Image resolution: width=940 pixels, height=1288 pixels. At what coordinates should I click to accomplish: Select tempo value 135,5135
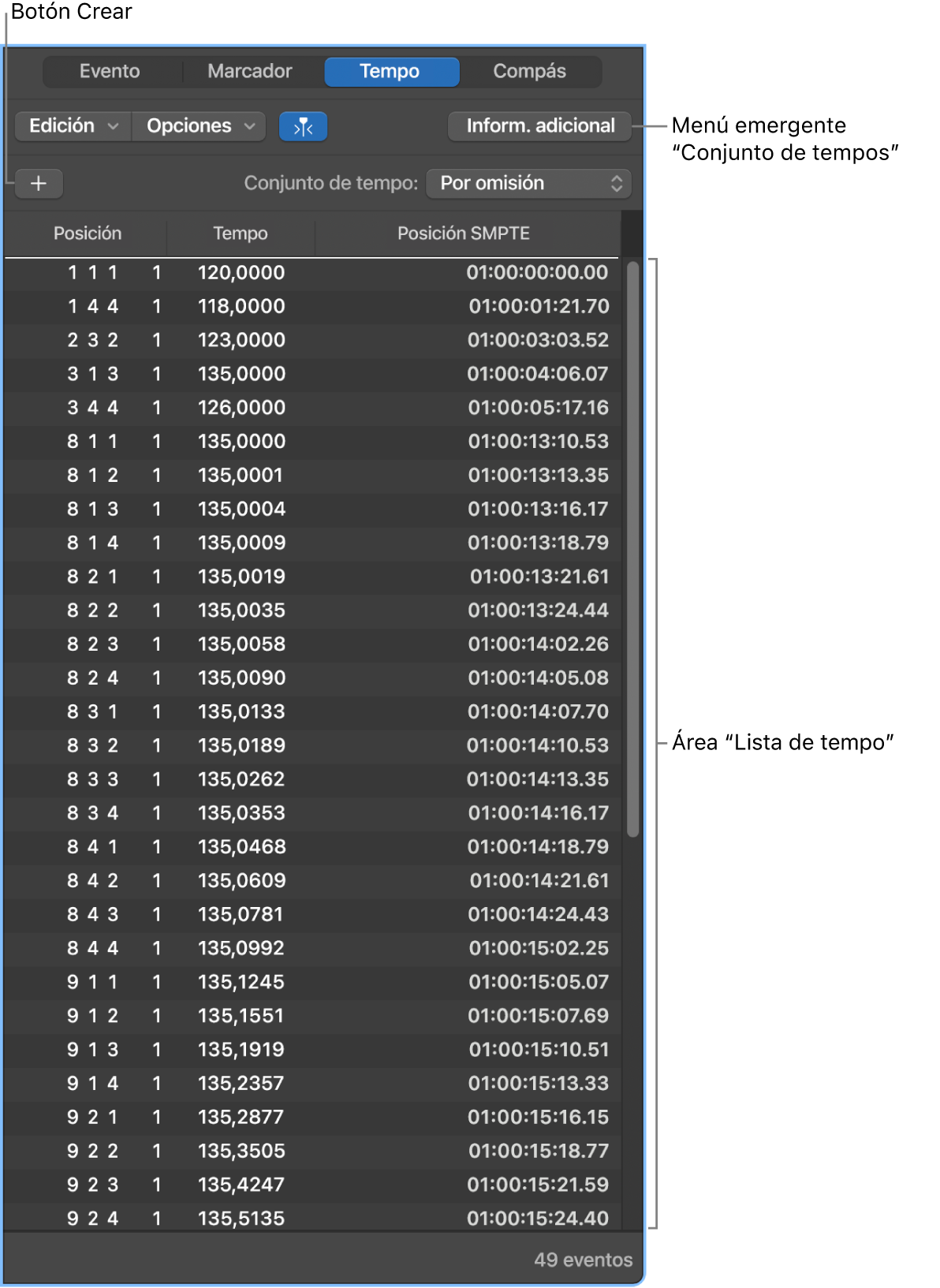[x=241, y=1219]
